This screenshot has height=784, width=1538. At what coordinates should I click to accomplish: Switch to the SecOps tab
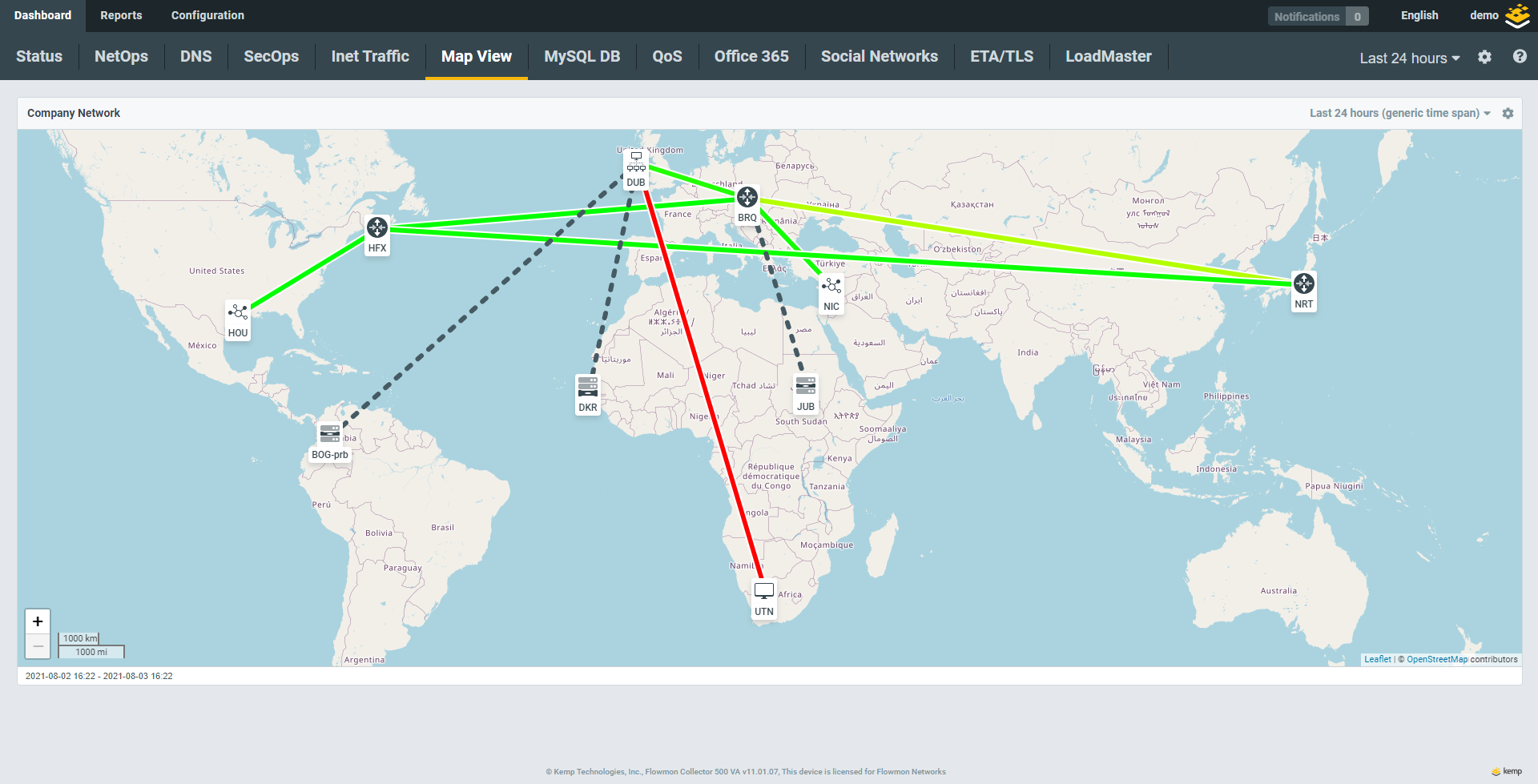pyautogui.click(x=271, y=56)
